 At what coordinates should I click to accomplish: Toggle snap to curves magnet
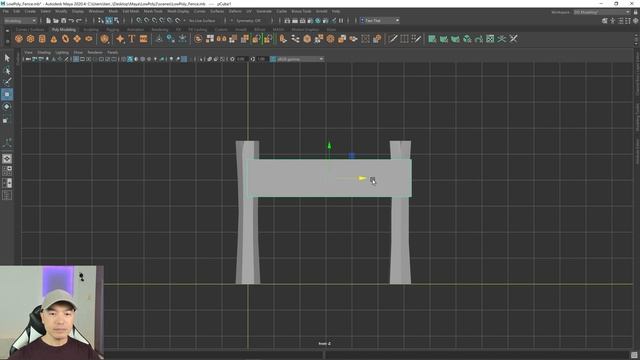click(147, 20)
